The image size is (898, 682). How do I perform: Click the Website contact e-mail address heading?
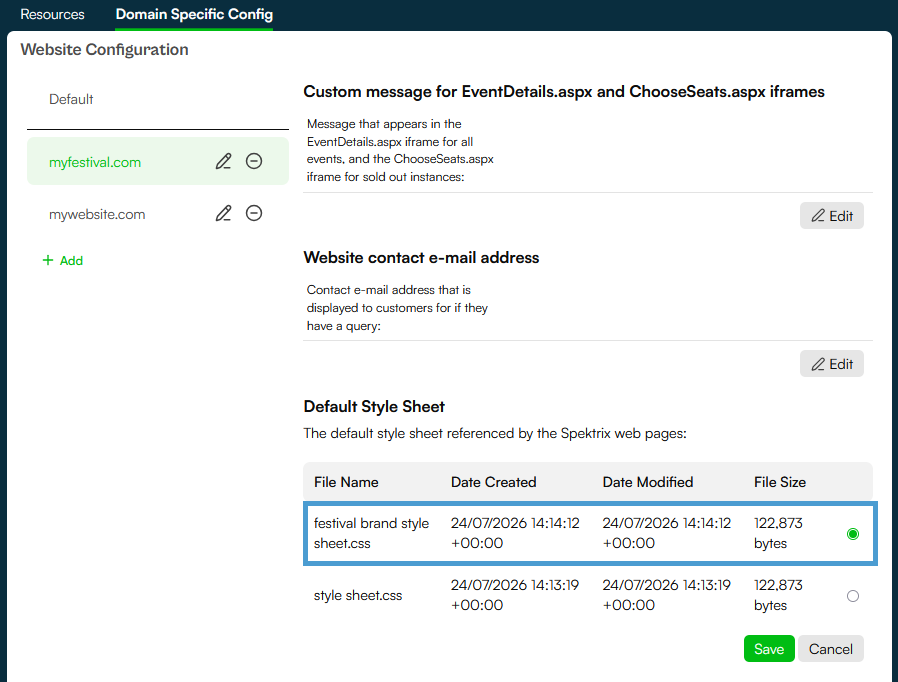[422, 258]
